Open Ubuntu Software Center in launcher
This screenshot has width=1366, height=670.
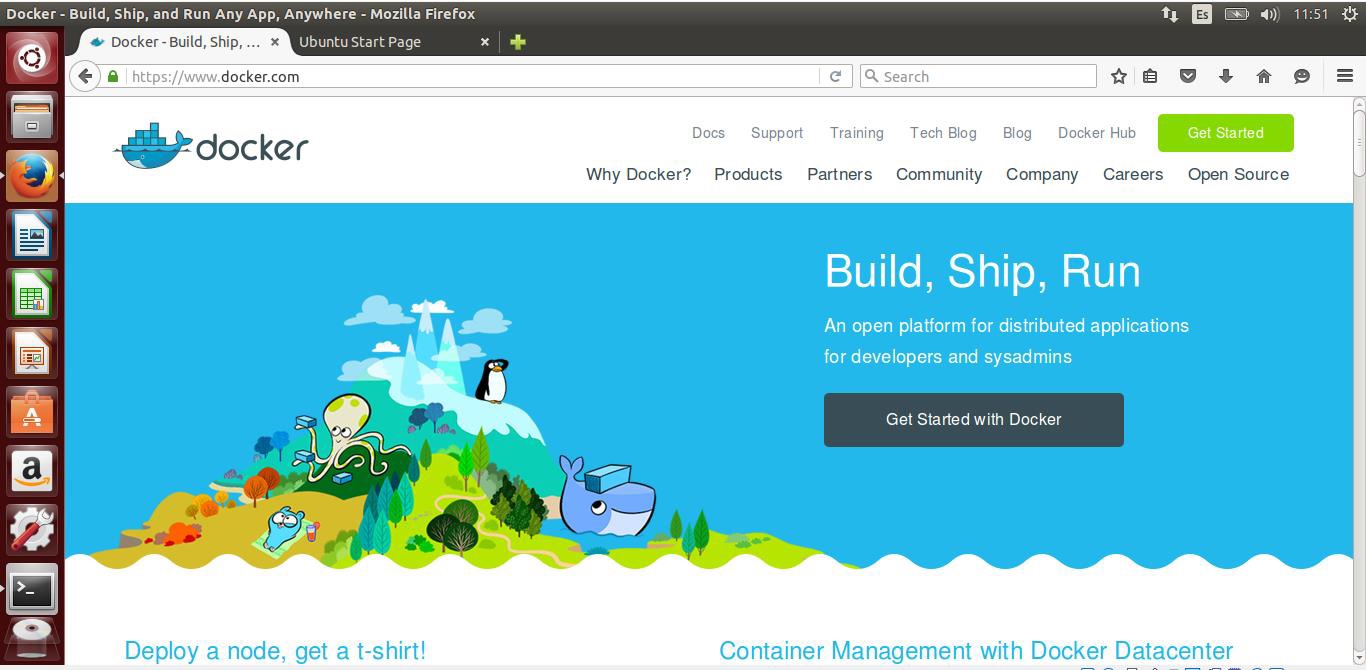click(x=32, y=413)
